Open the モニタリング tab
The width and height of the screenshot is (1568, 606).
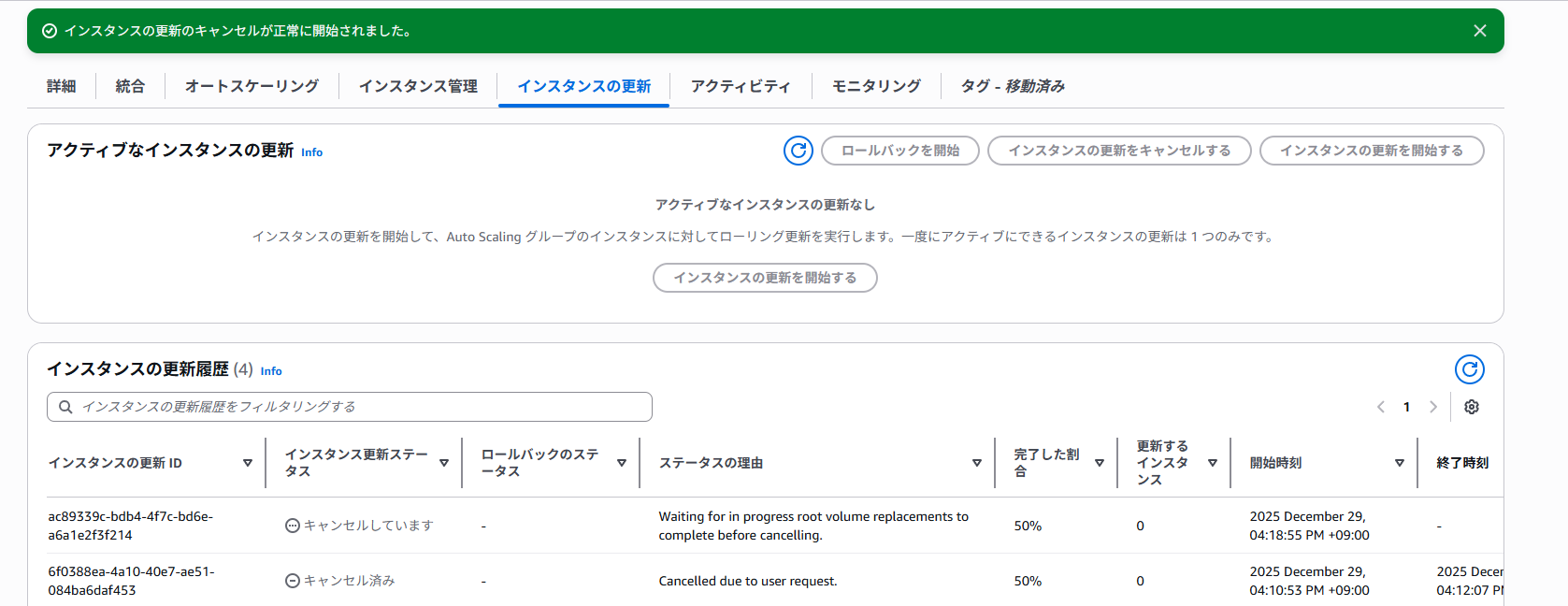(876, 86)
